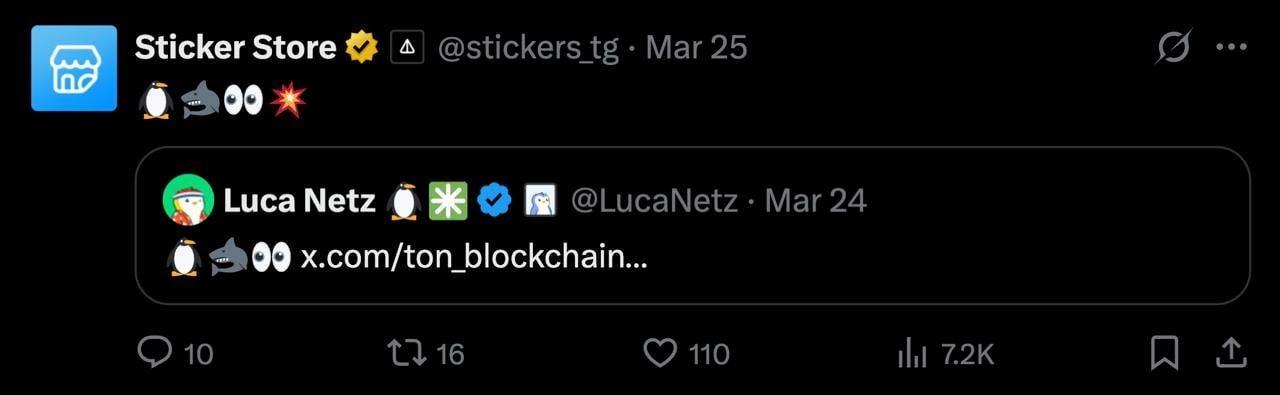Open the x.com/ton_blockchain link
1280x395 pixels.
click(x=474, y=257)
